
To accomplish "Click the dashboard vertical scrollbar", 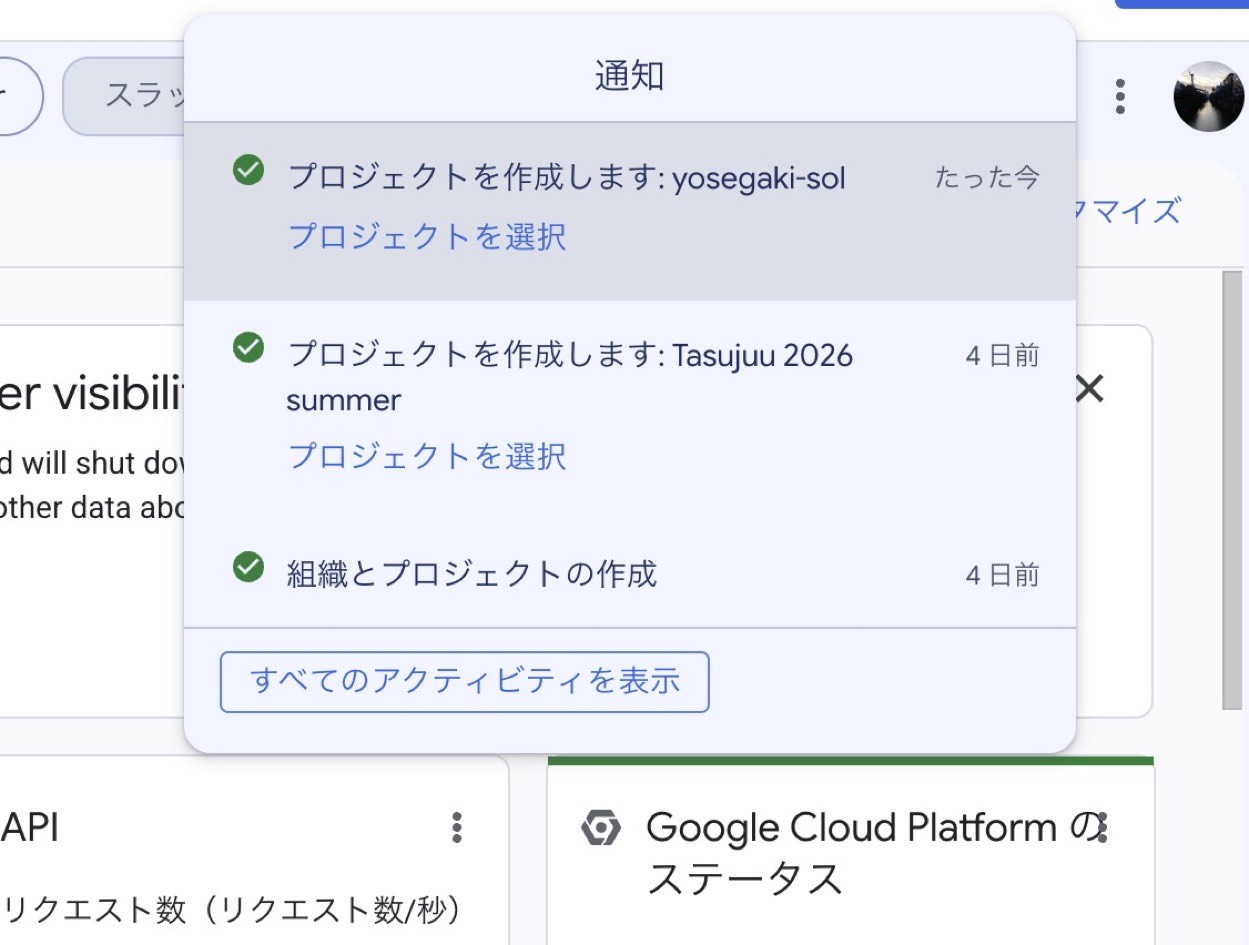I will 1233,490.
